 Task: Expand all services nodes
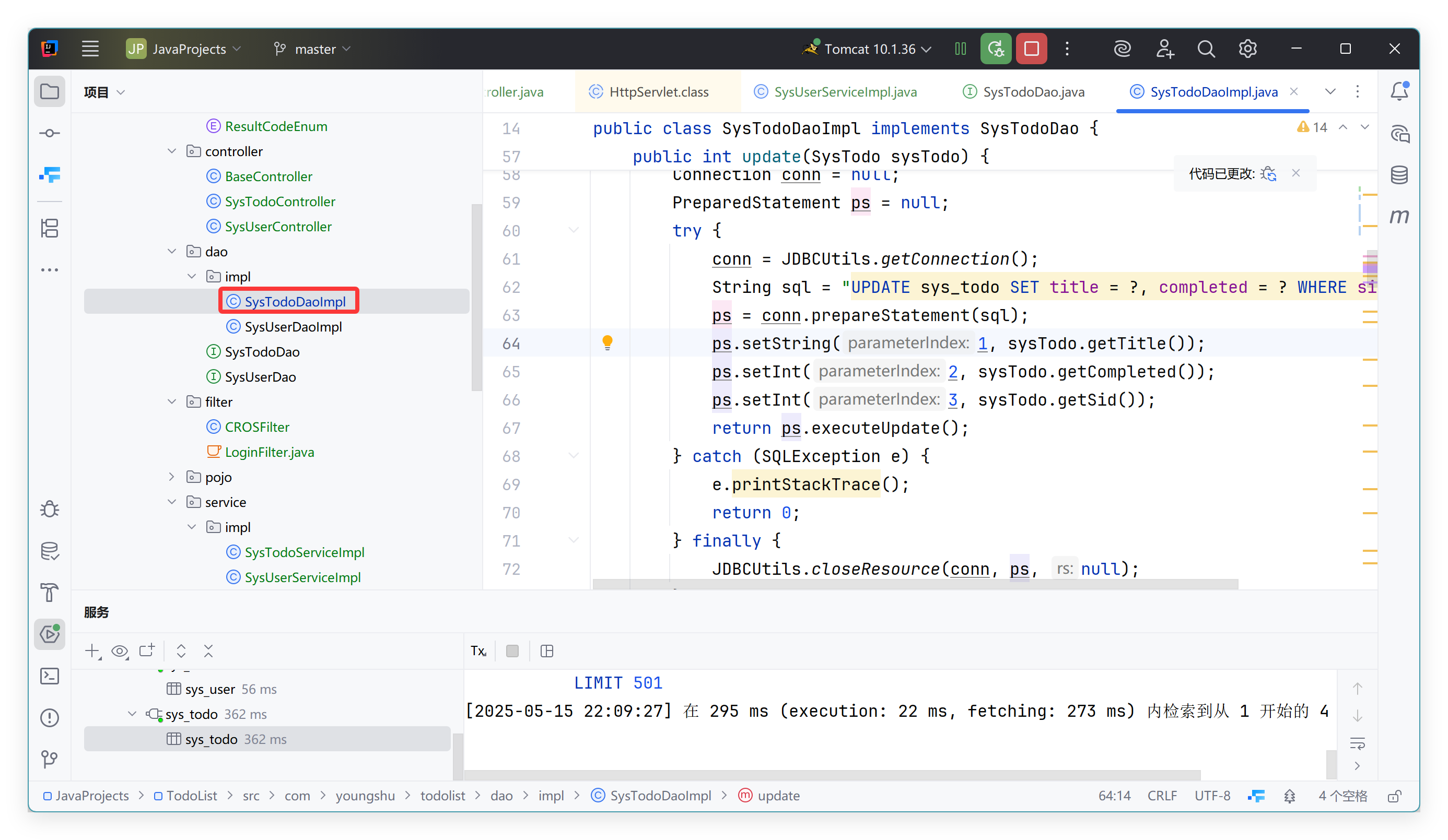181,651
